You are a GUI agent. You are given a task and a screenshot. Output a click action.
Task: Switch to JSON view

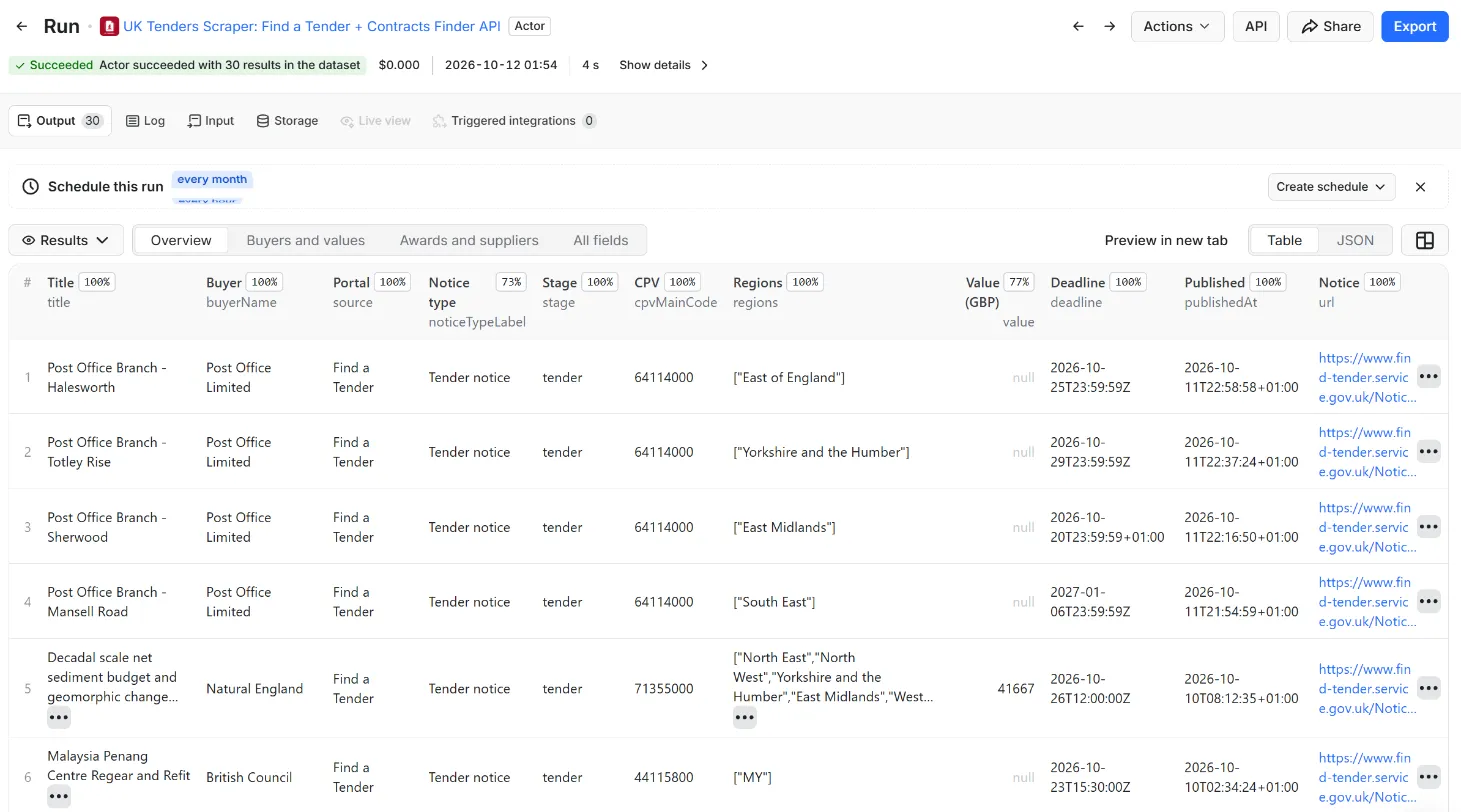click(1355, 240)
